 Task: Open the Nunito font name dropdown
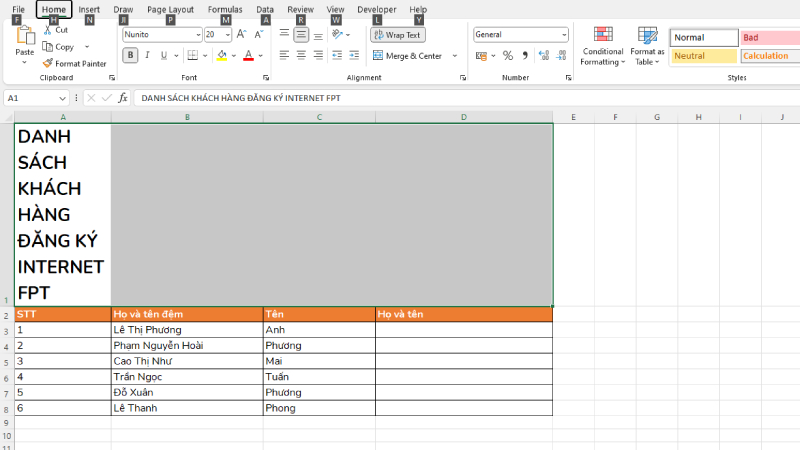tap(197, 34)
